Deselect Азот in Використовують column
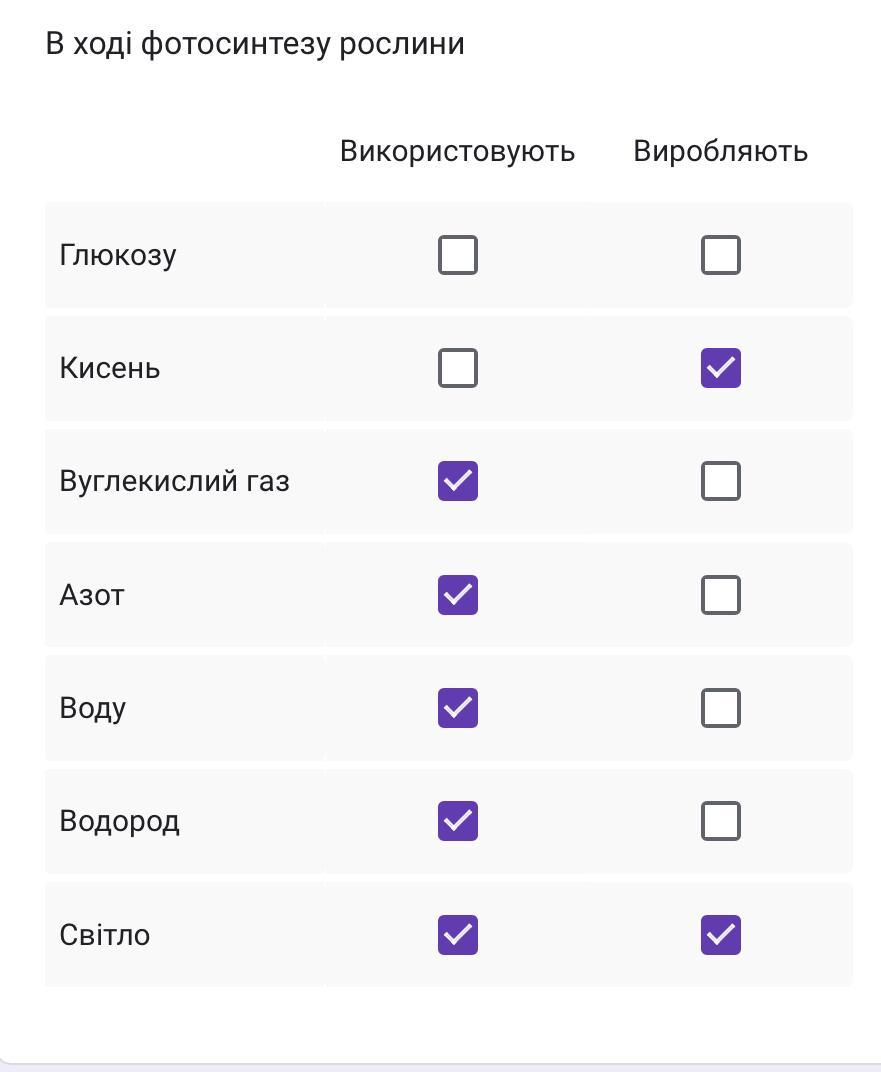Viewport: 881px width, 1072px height. (x=457, y=595)
